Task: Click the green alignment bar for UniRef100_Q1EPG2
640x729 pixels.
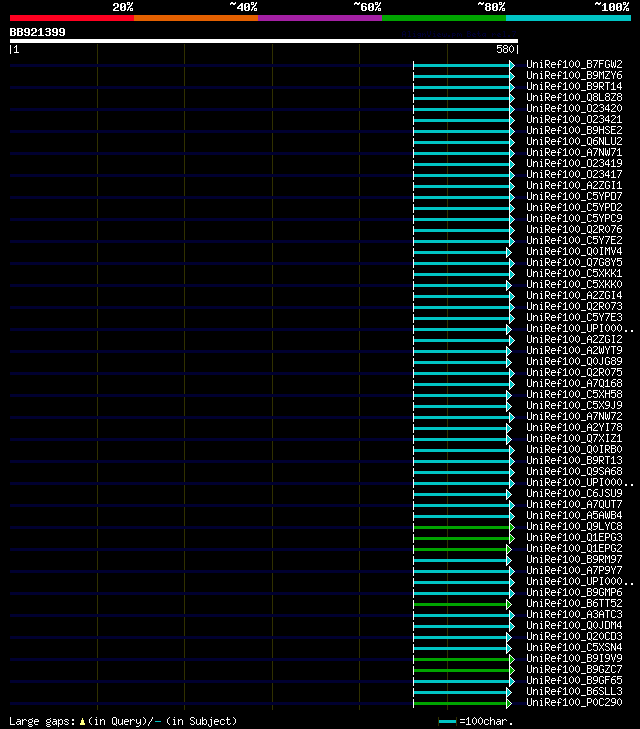Action: [460, 549]
